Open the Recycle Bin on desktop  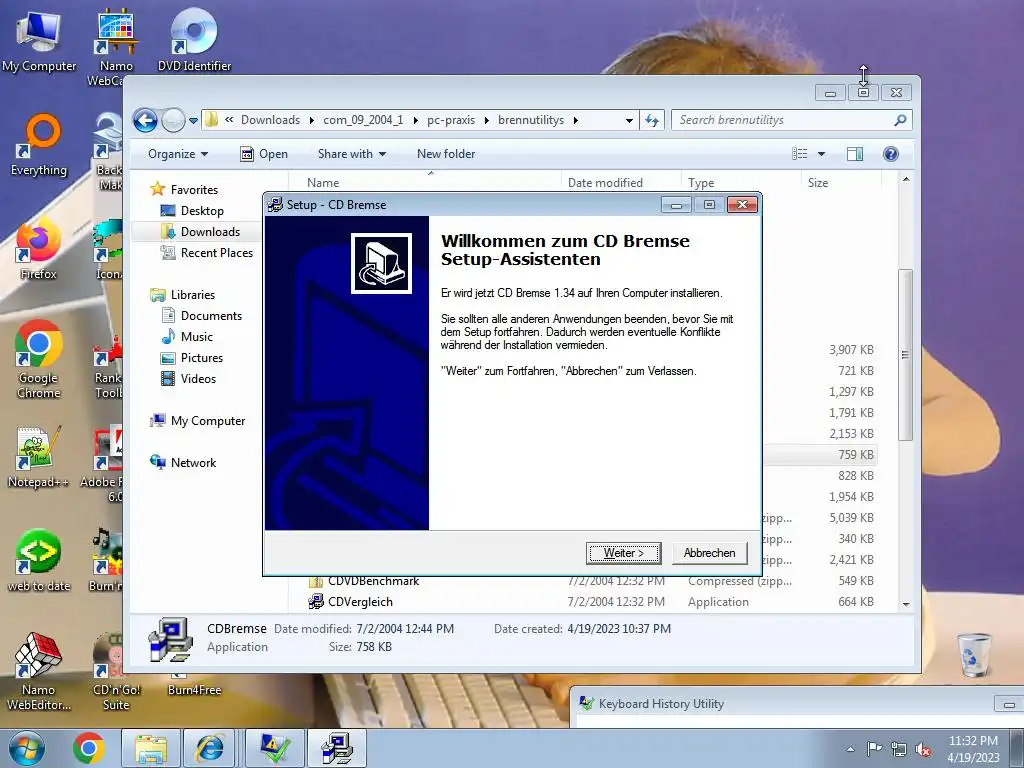pos(974,655)
